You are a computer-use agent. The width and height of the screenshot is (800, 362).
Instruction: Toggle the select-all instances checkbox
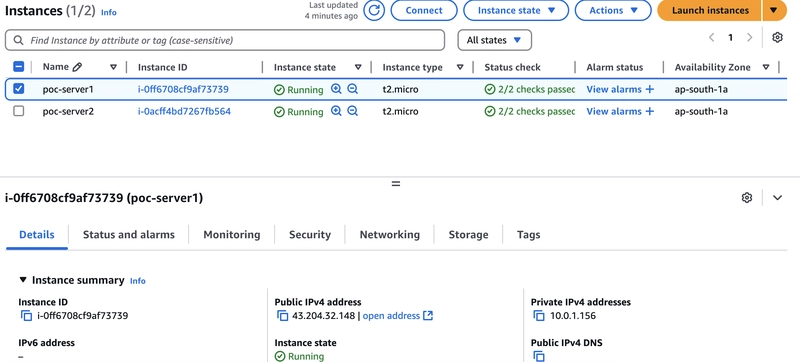18,67
